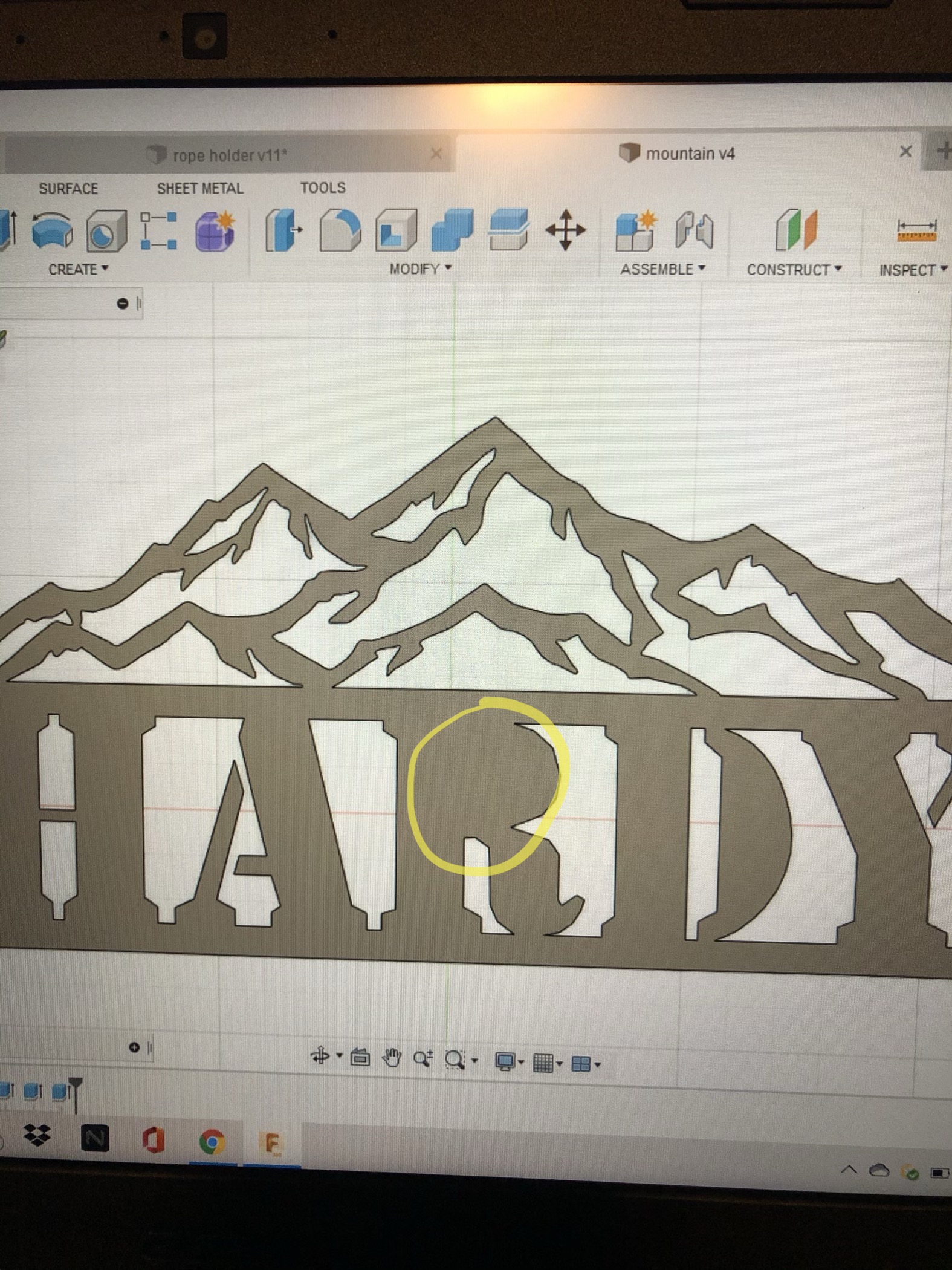
Task: Click the Grid and Snaps icon
Action: click(x=543, y=1063)
